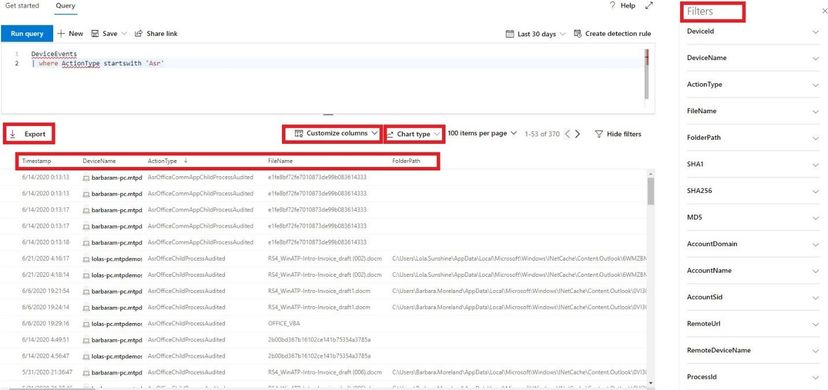Click the Hide filters button
828x390 pixels.
tap(618, 134)
